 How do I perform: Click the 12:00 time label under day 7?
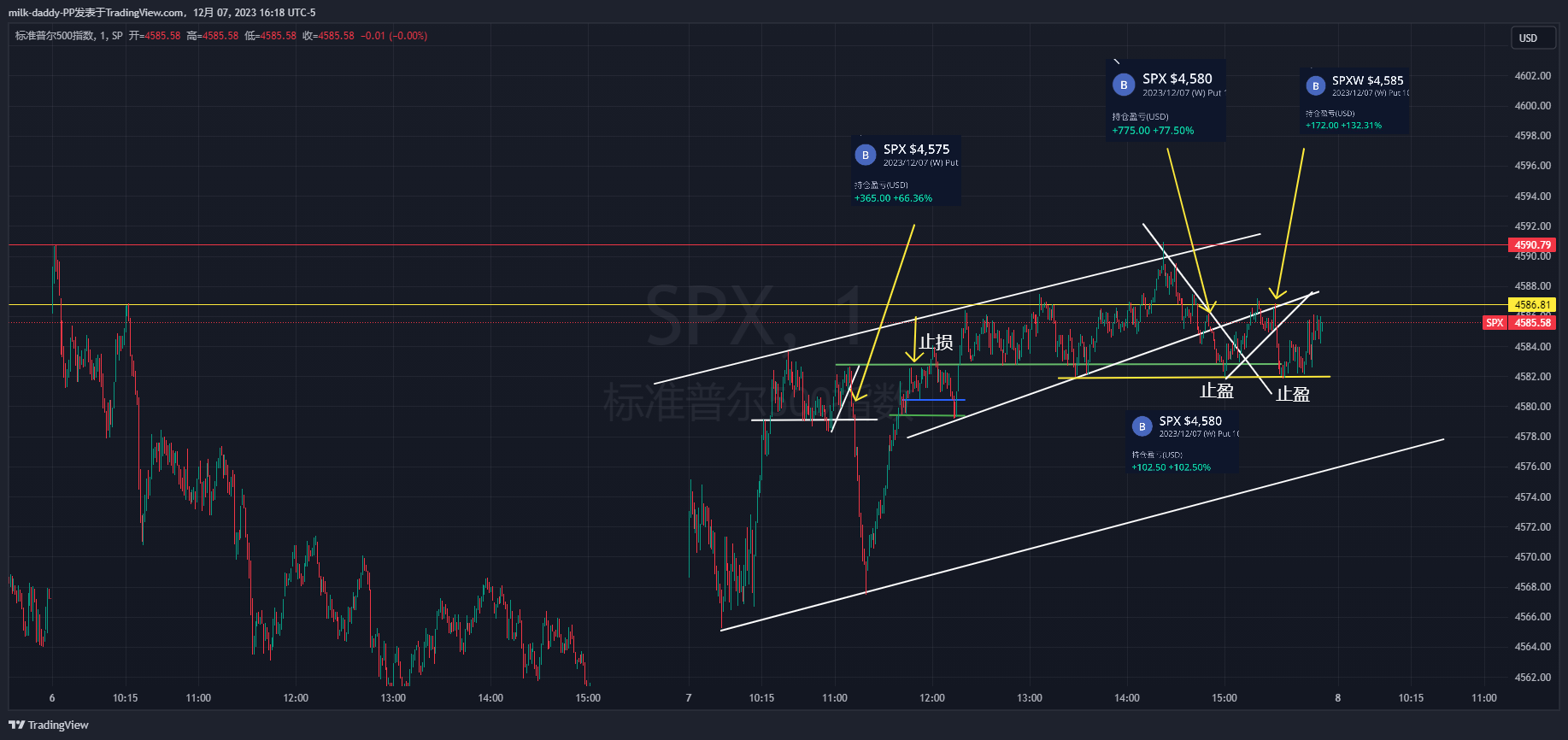click(x=931, y=698)
